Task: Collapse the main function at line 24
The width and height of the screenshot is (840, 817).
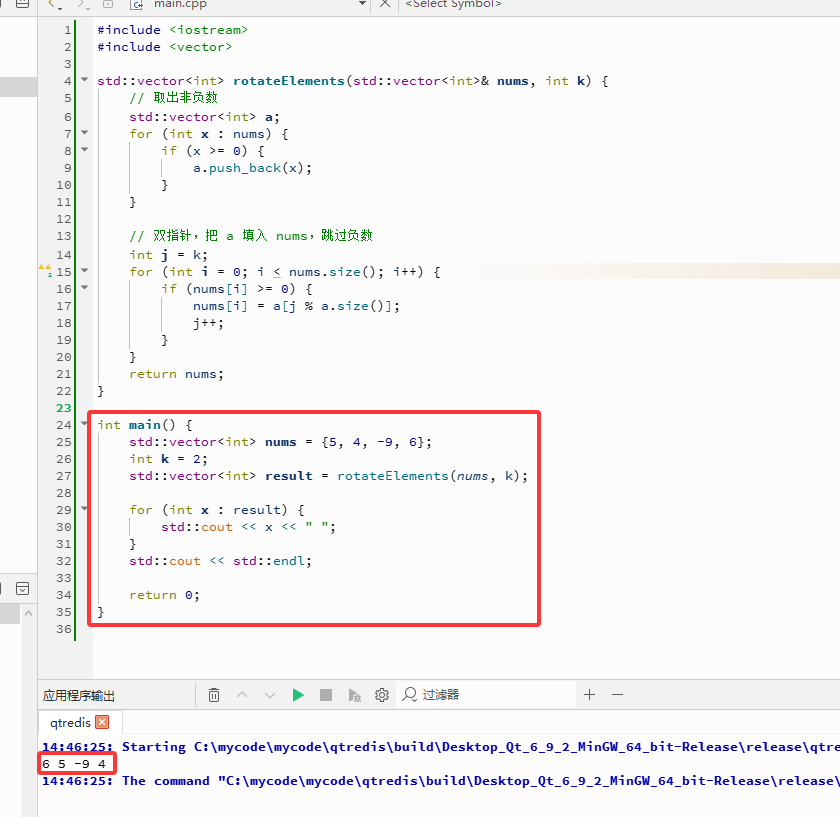Action: coord(85,423)
